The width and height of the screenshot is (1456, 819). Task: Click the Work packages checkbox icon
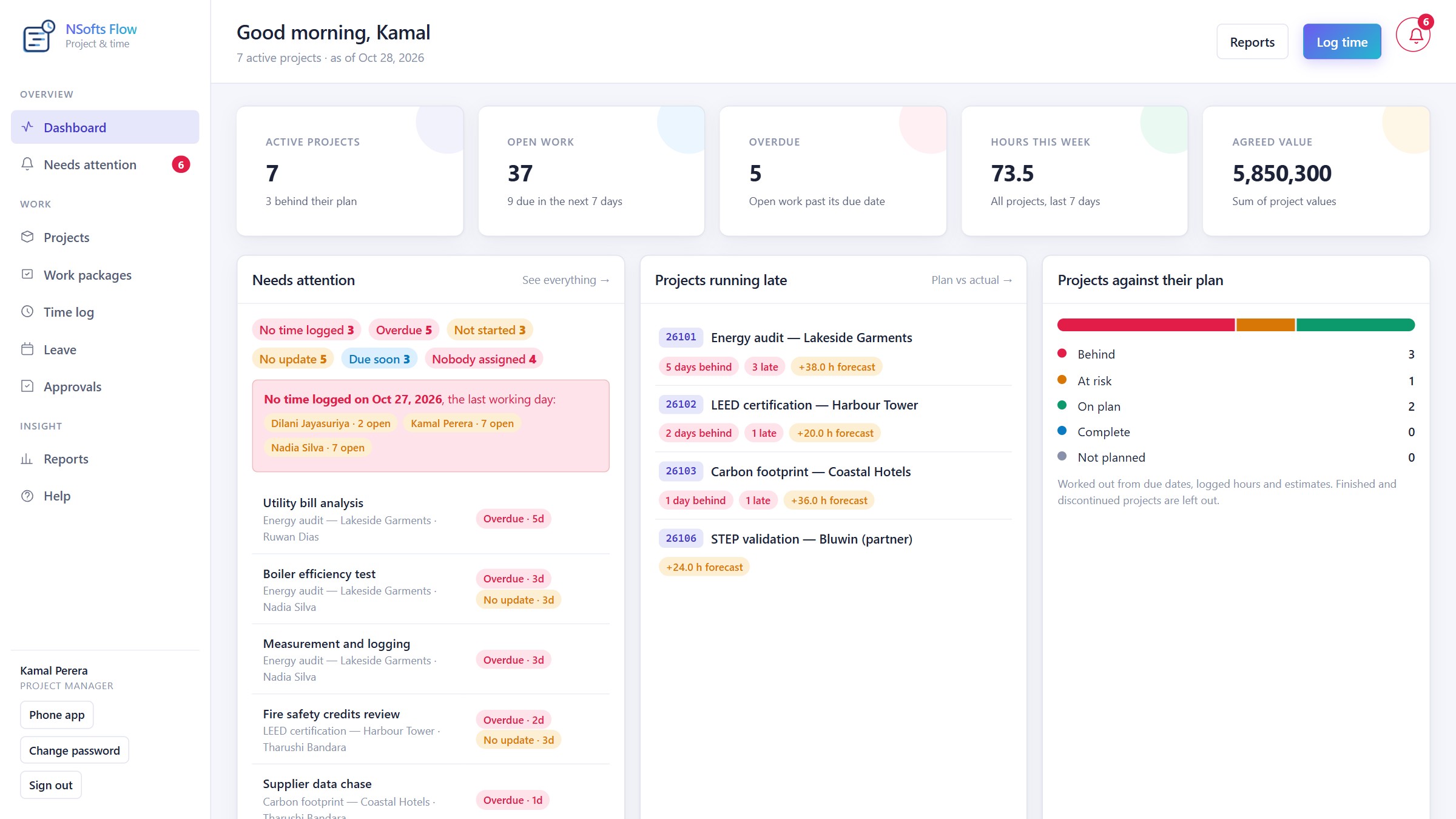[27, 274]
